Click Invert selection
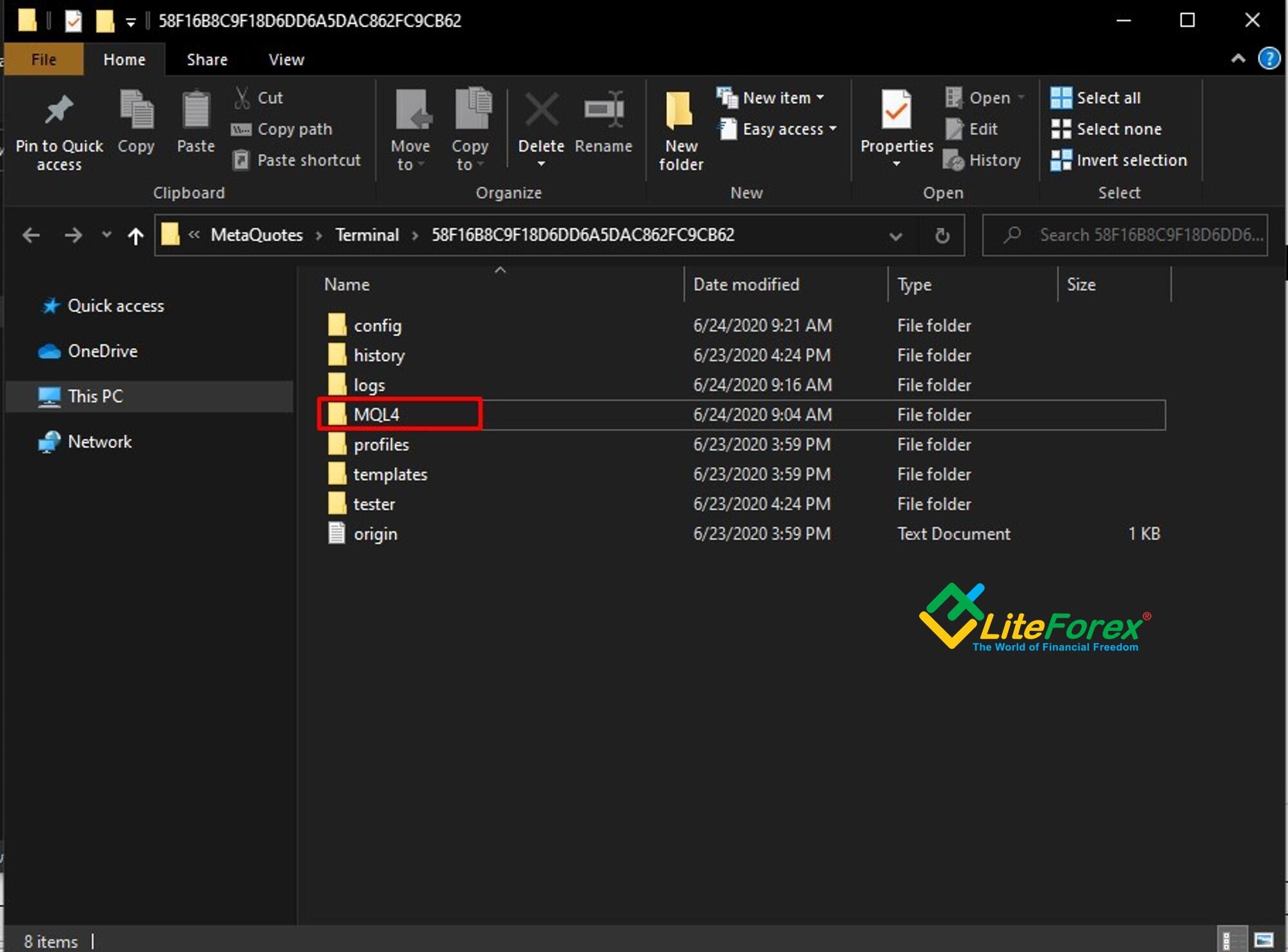1288x952 pixels. pyautogui.click(x=1131, y=160)
